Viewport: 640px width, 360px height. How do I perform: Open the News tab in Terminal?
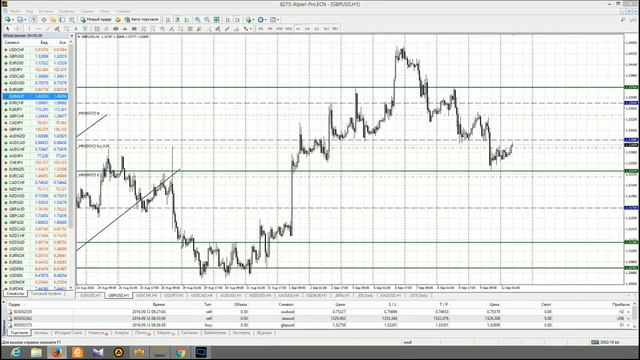pos(98,333)
